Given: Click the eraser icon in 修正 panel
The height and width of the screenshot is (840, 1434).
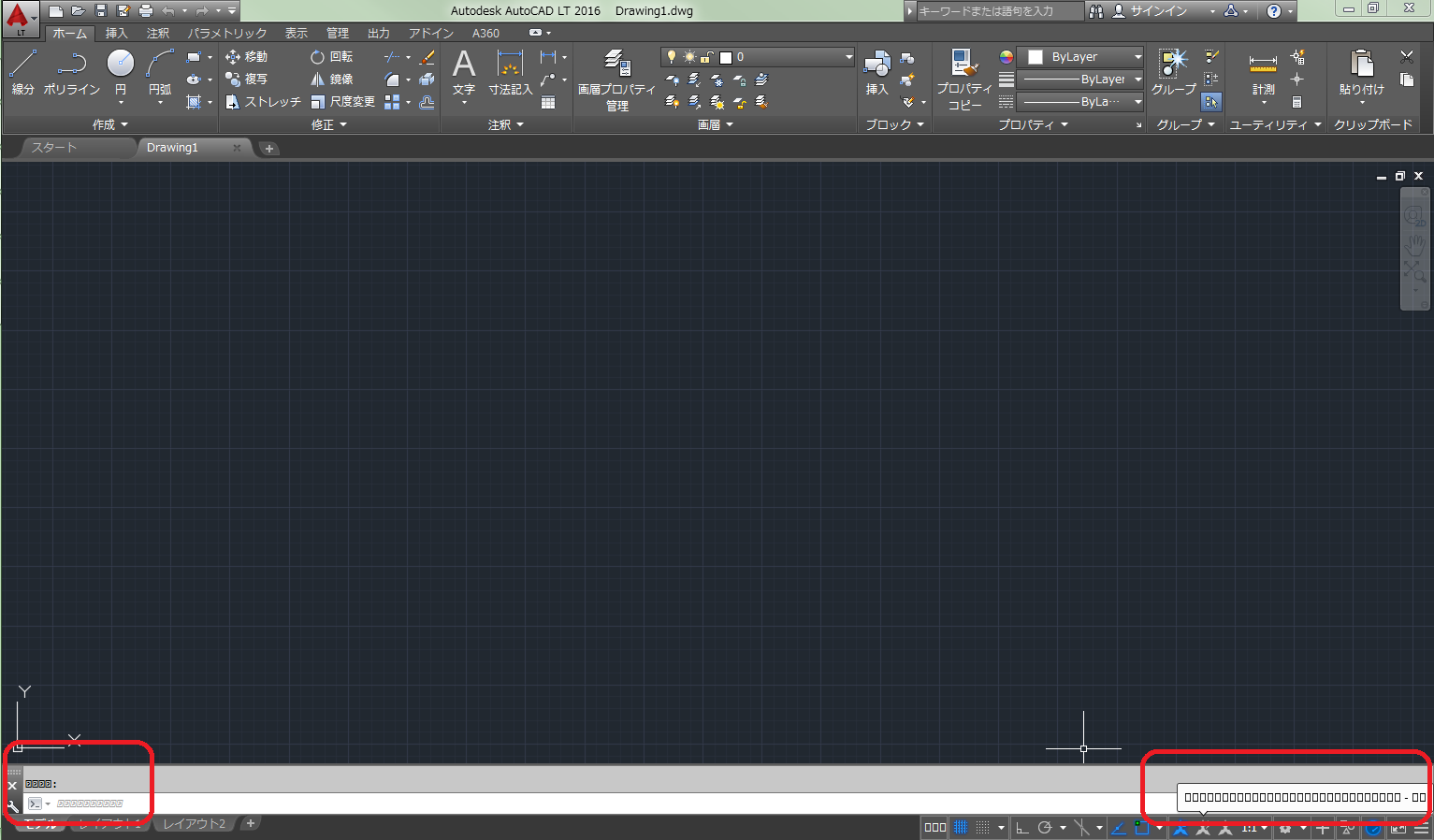Looking at the screenshot, I should pyautogui.click(x=427, y=57).
